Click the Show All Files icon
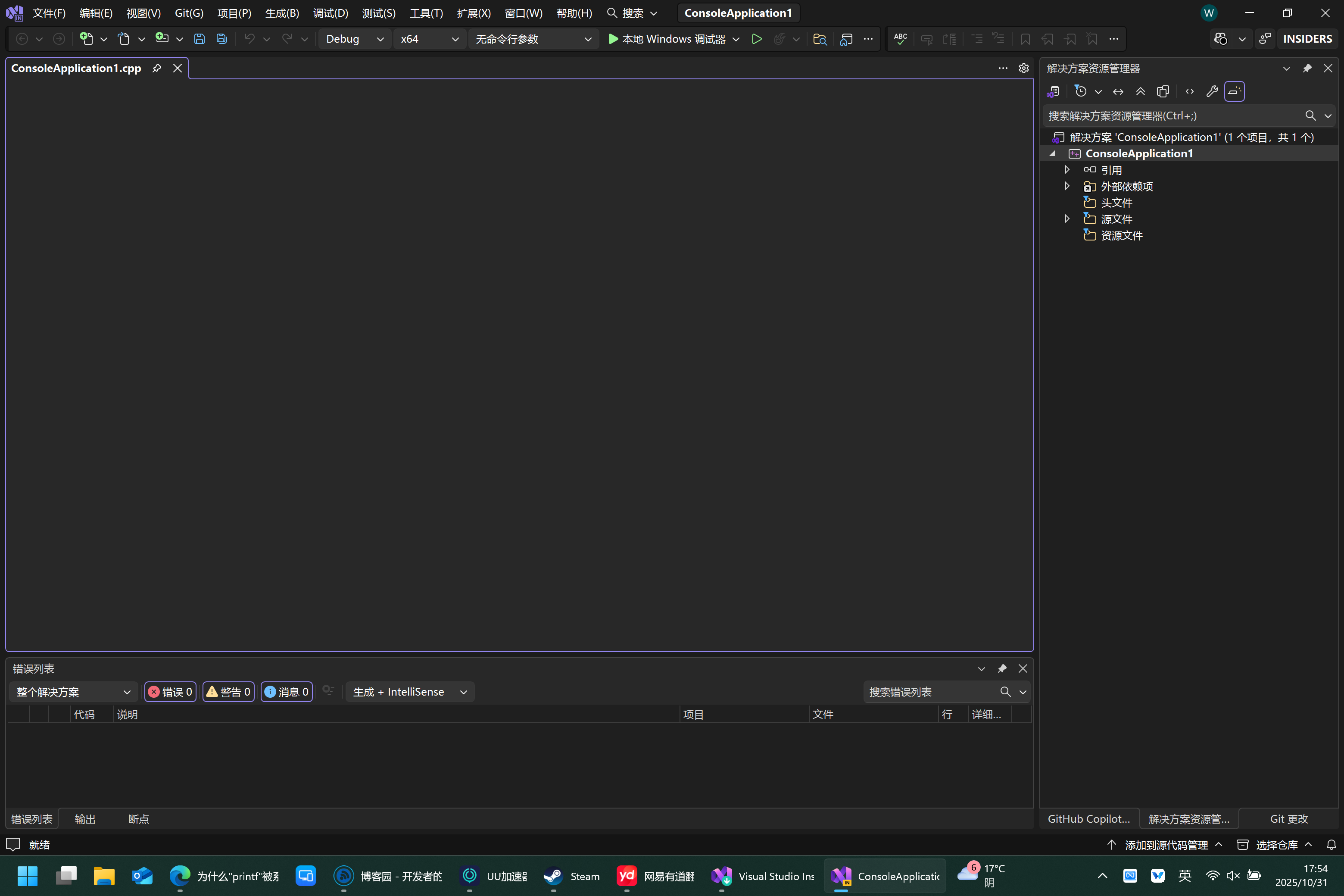Viewport: 1344px width, 896px height. coord(1163,91)
